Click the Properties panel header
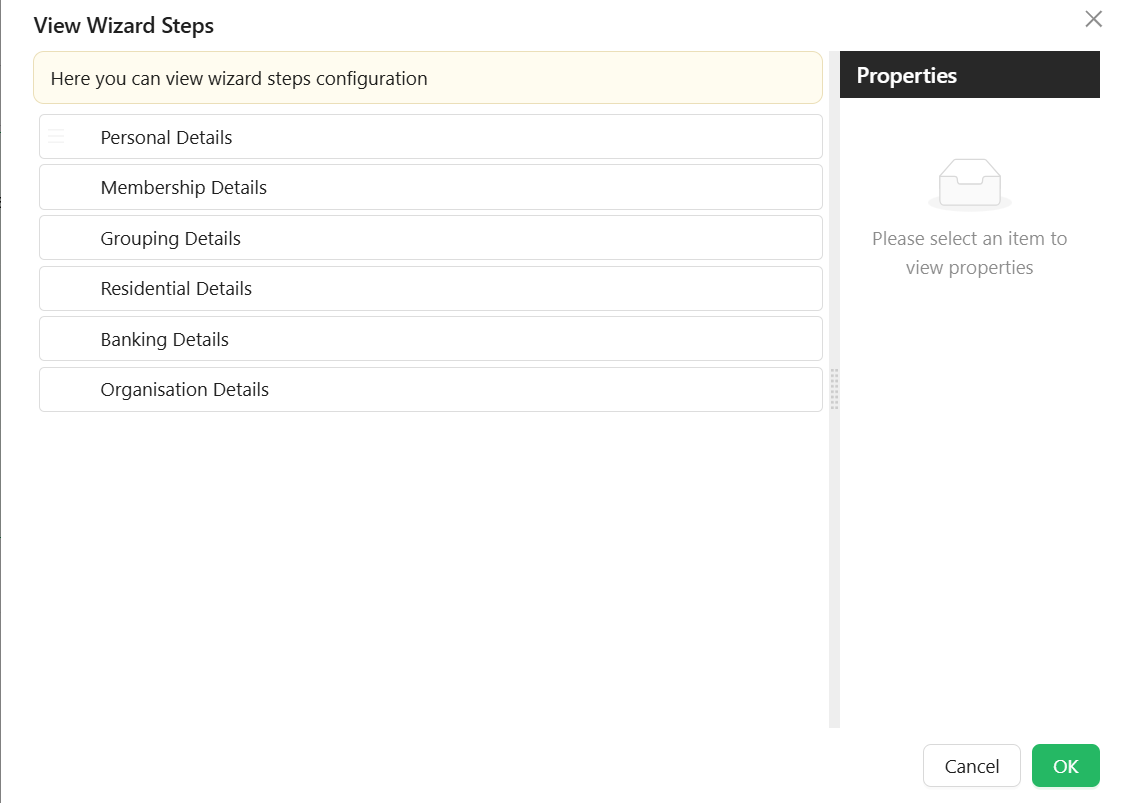 click(970, 75)
